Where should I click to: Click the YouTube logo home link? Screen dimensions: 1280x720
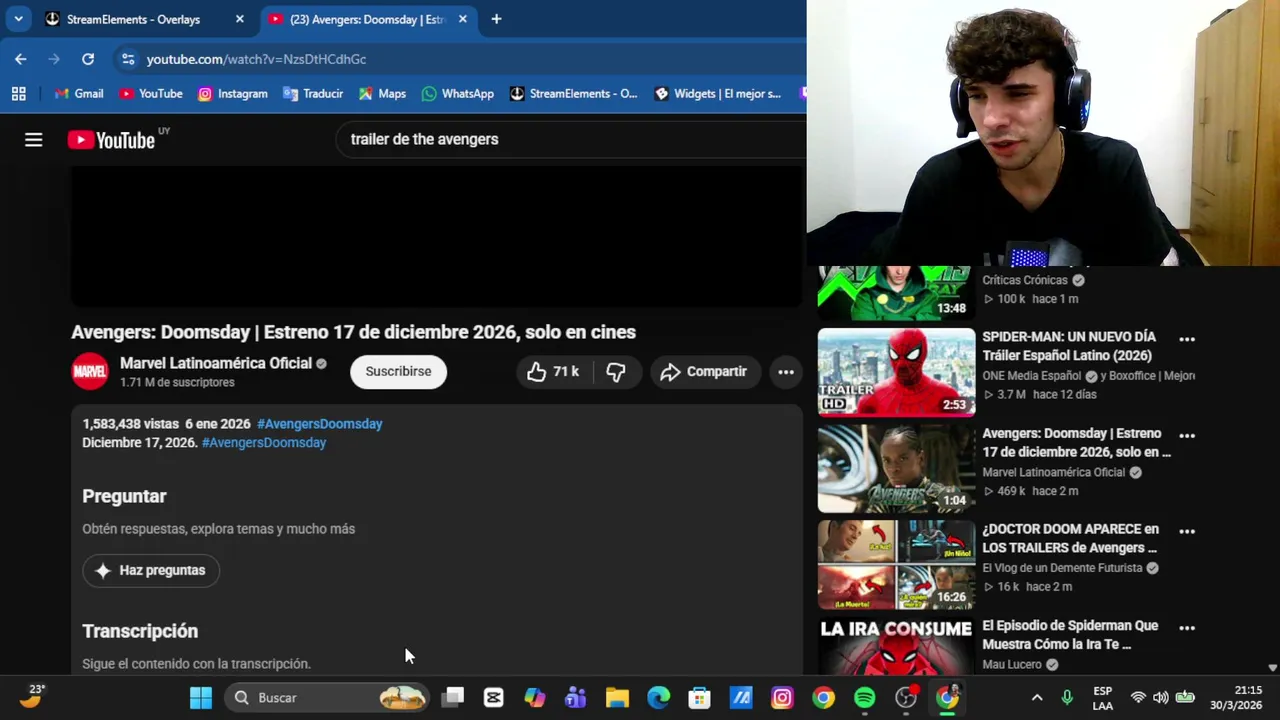pos(112,140)
